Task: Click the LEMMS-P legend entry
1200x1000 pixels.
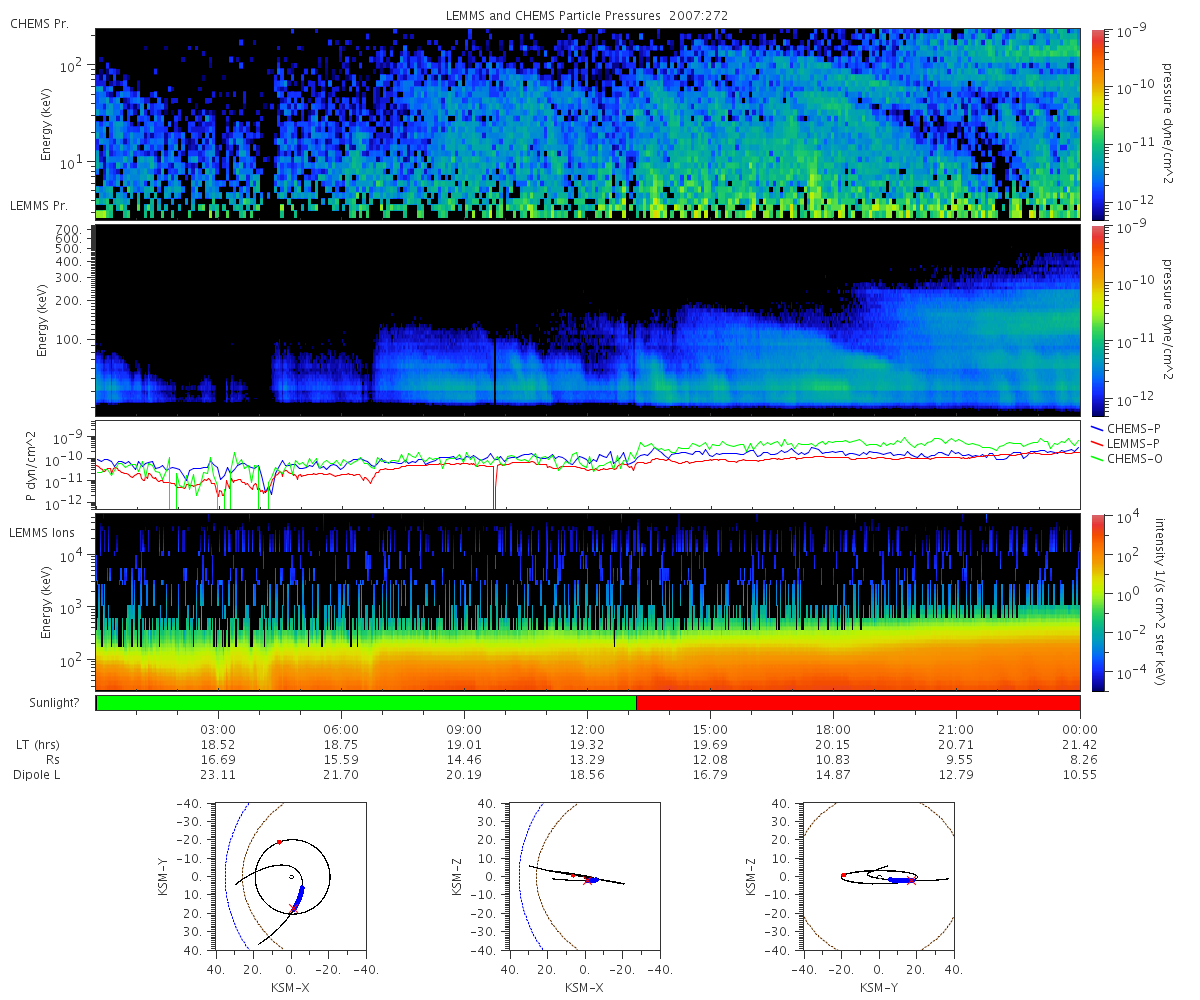Action: click(x=1126, y=443)
